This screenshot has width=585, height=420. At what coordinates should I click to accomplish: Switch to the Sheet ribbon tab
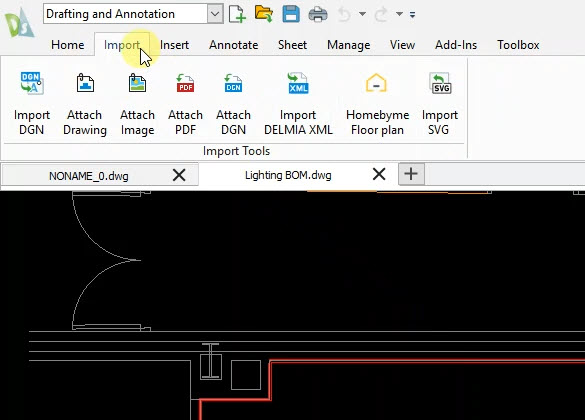pos(292,45)
